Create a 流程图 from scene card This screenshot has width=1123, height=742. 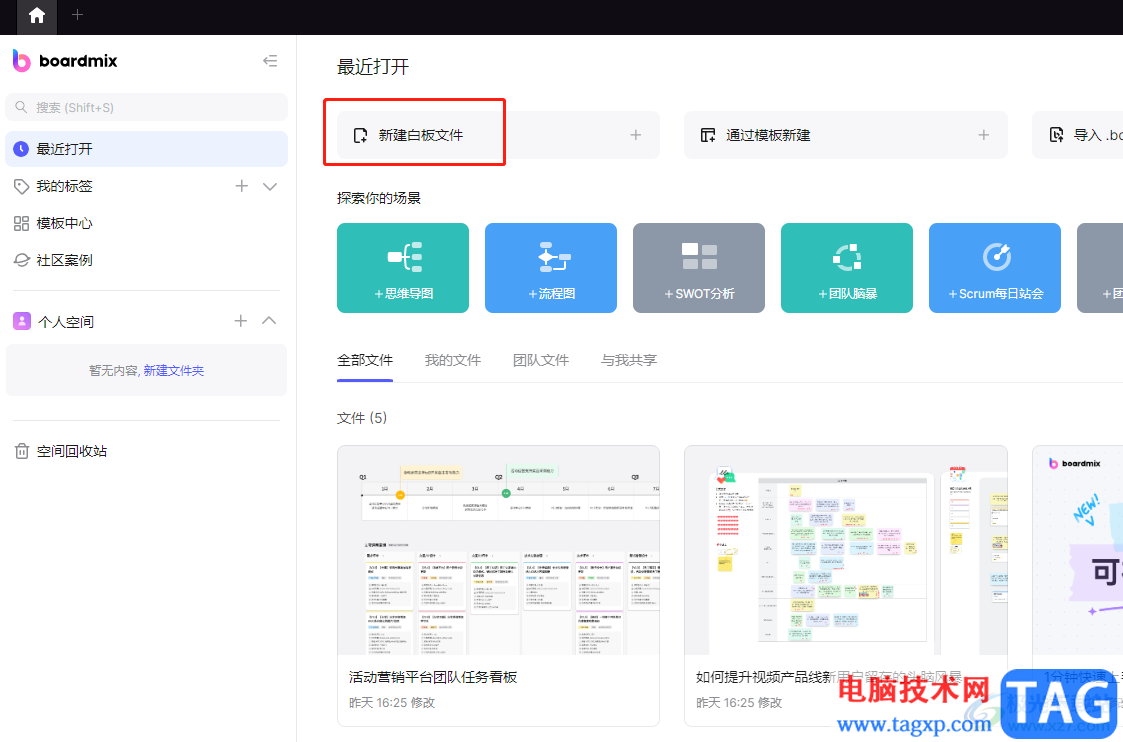point(551,268)
